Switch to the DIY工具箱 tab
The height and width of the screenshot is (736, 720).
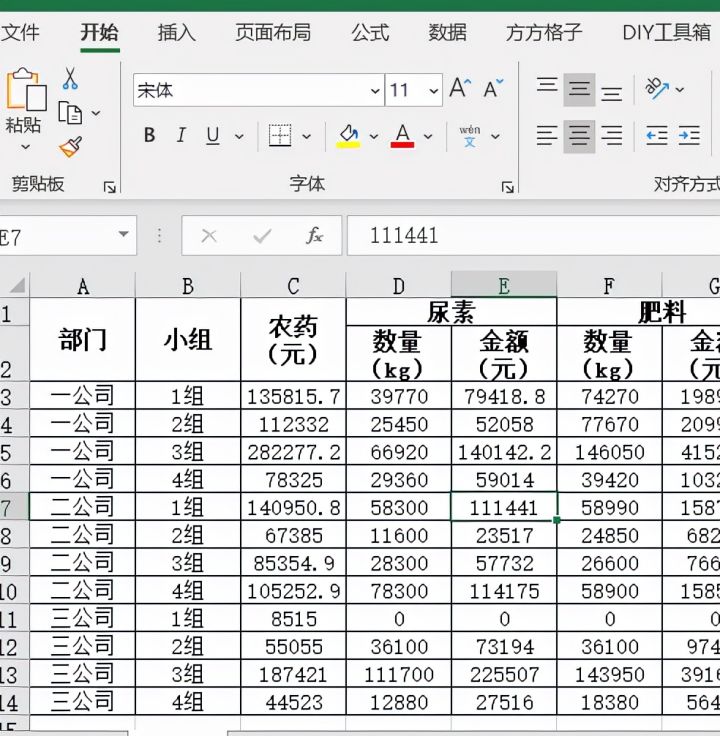pyautogui.click(x=666, y=32)
